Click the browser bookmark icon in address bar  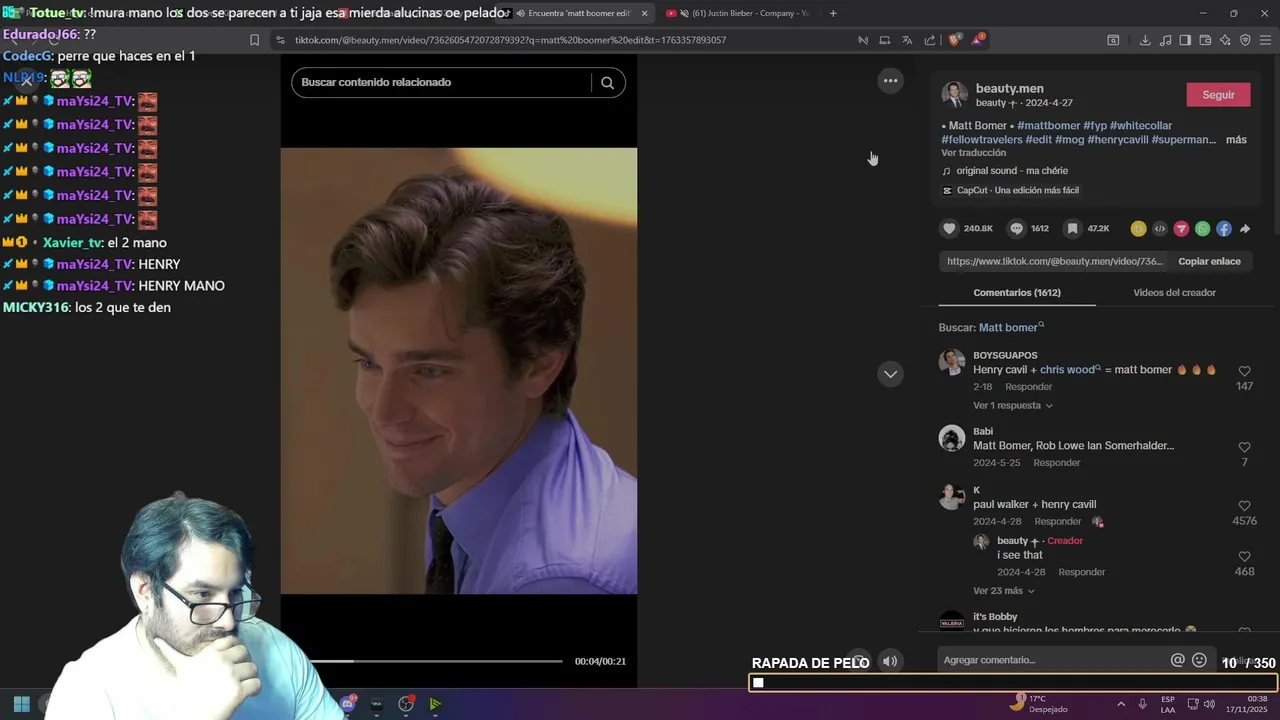(x=254, y=40)
